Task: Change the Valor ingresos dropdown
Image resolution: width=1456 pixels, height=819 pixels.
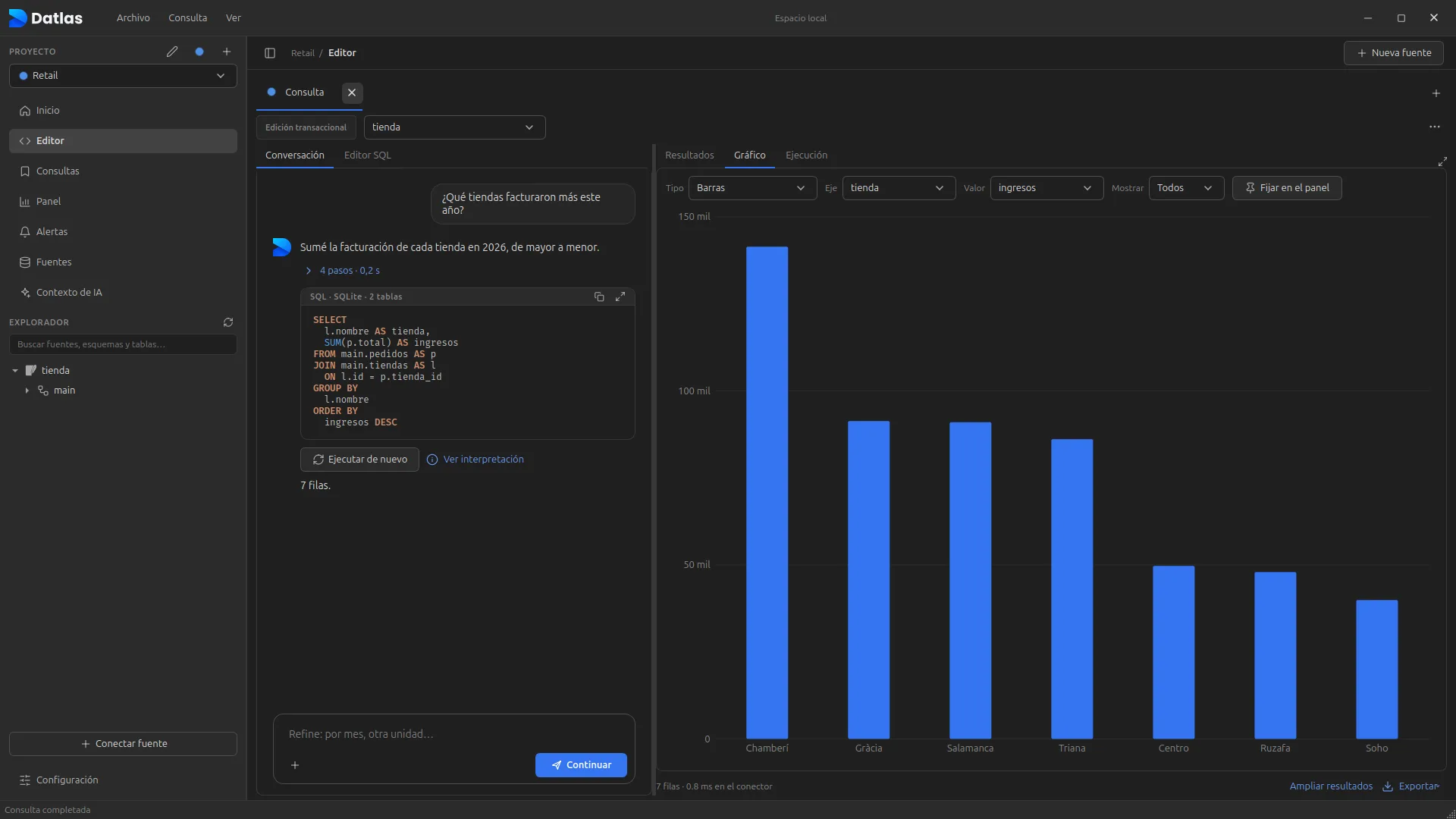Action: [x=1046, y=188]
